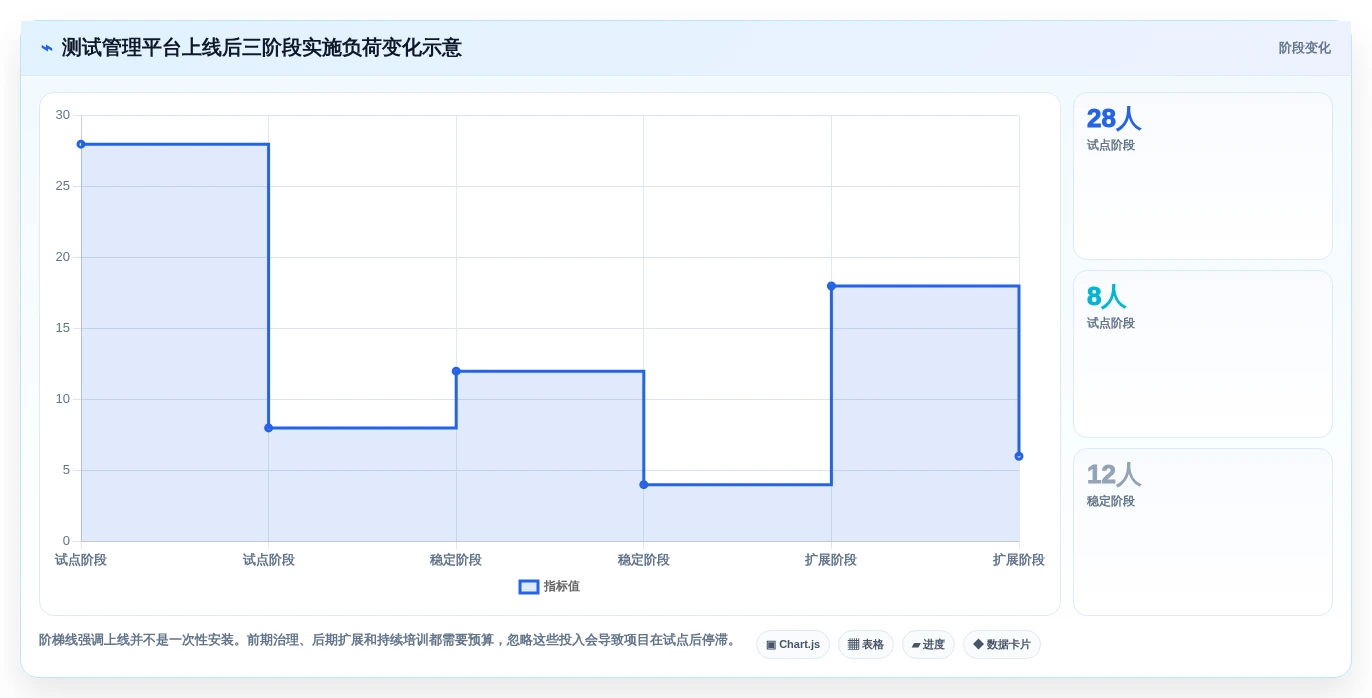Open the 8人 试点阶段 card
The image size is (1372, 698).
tap(1203, 354)
